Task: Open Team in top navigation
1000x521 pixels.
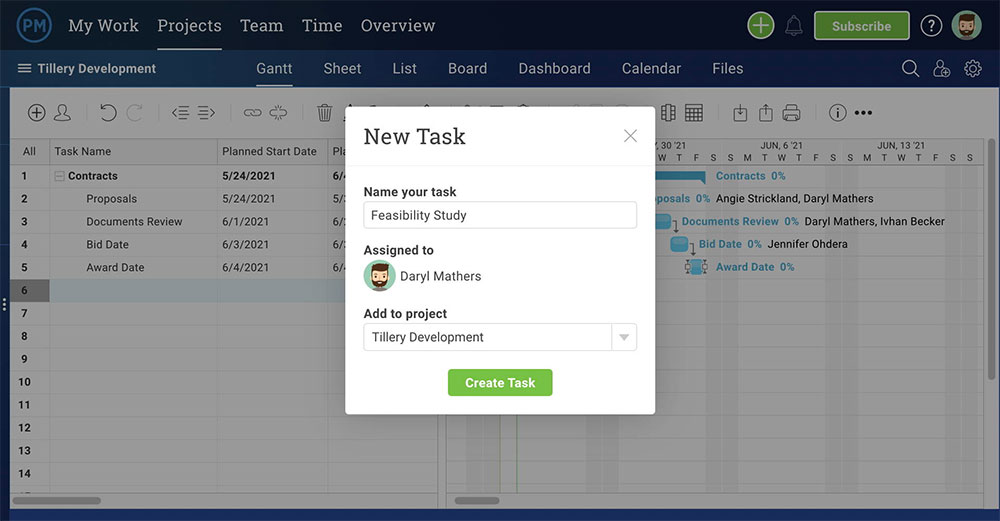Action: tap(261, 26)
